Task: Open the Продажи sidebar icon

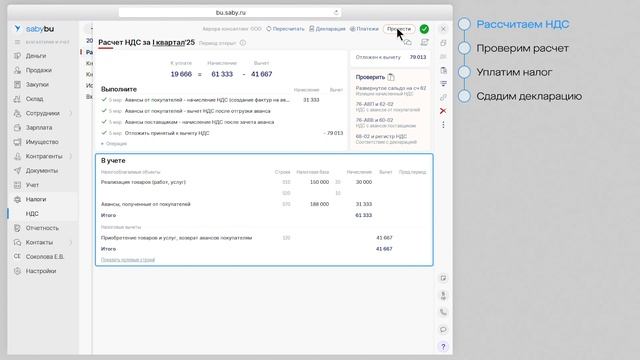Action: point(17,70)
